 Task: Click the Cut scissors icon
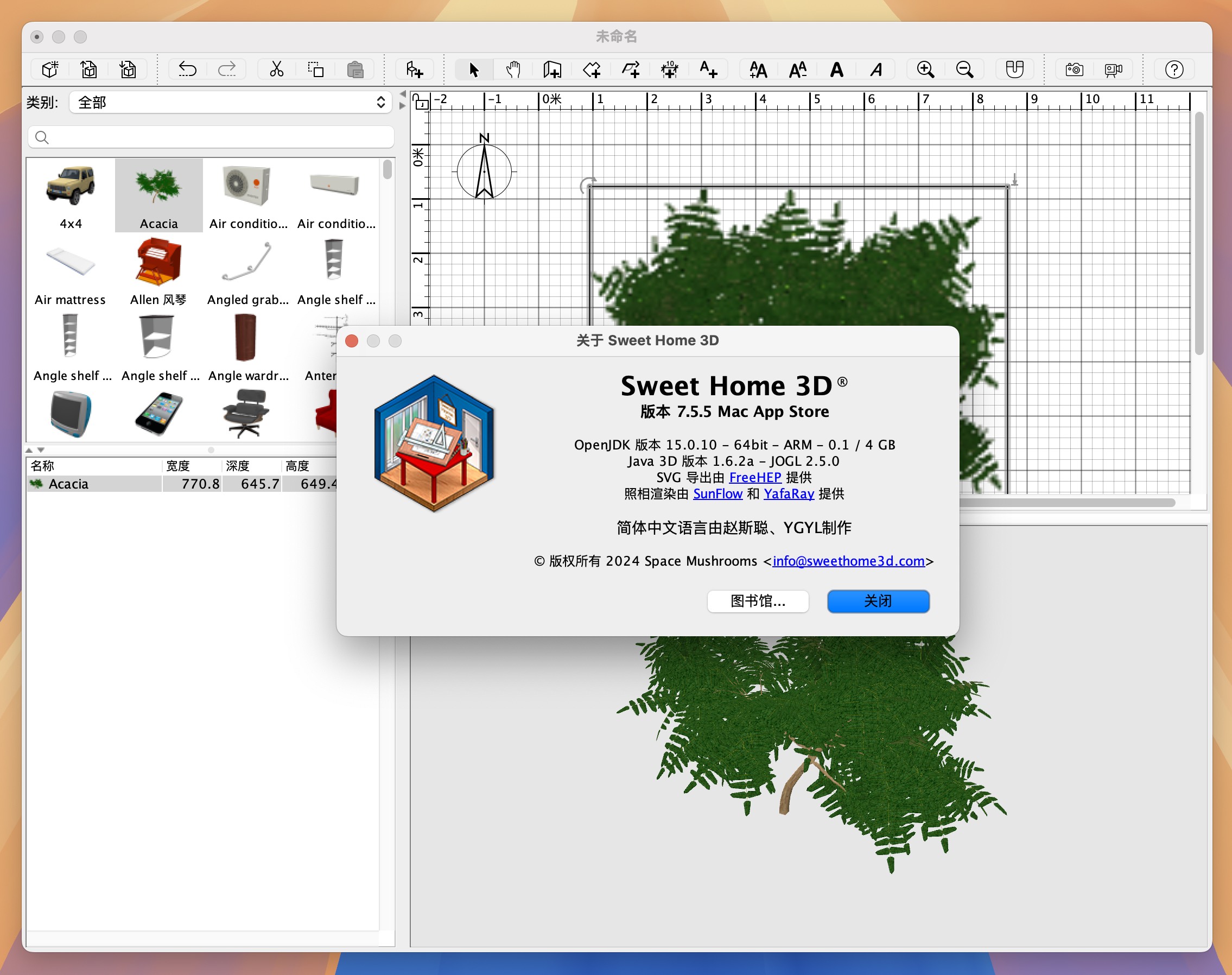[277, 69]
